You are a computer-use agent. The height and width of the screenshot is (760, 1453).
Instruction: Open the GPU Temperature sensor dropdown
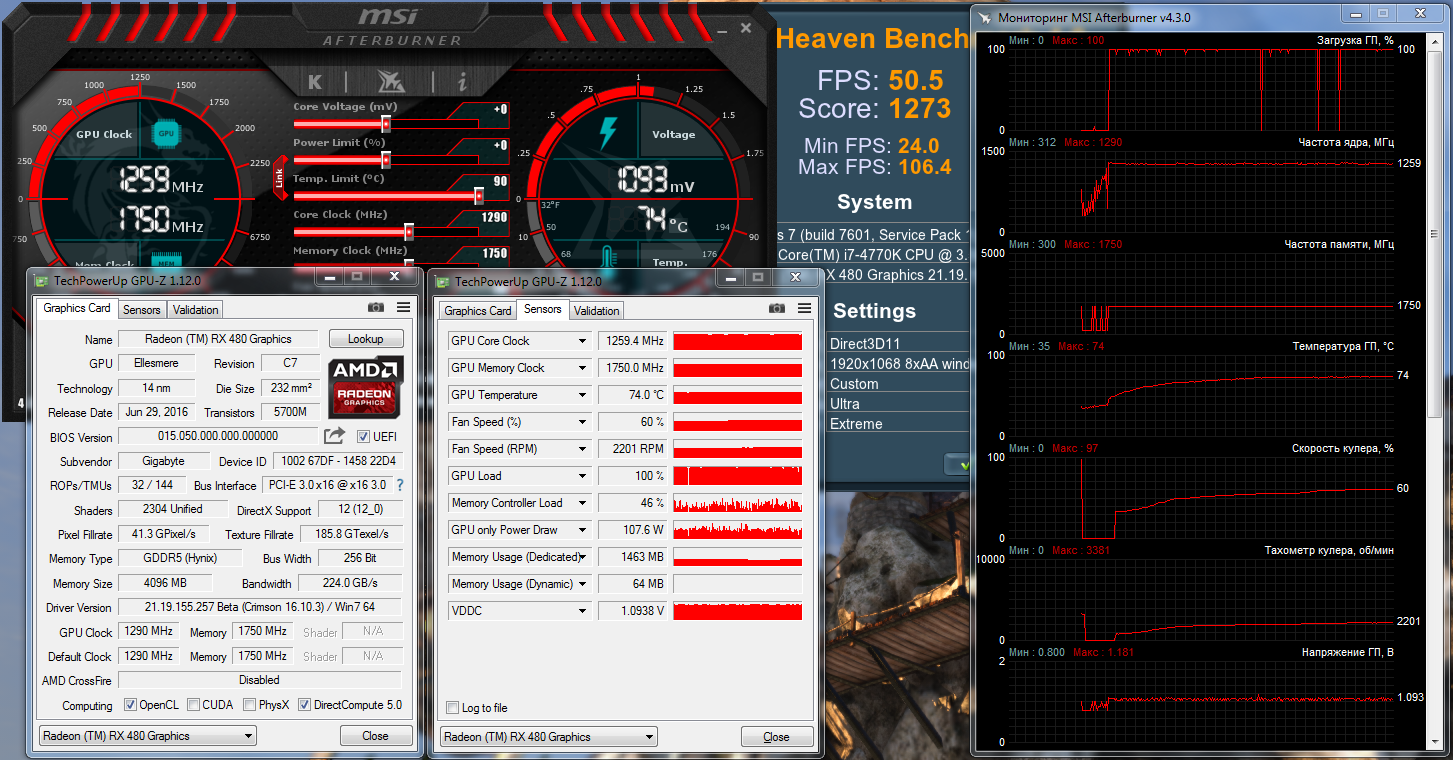582,395
